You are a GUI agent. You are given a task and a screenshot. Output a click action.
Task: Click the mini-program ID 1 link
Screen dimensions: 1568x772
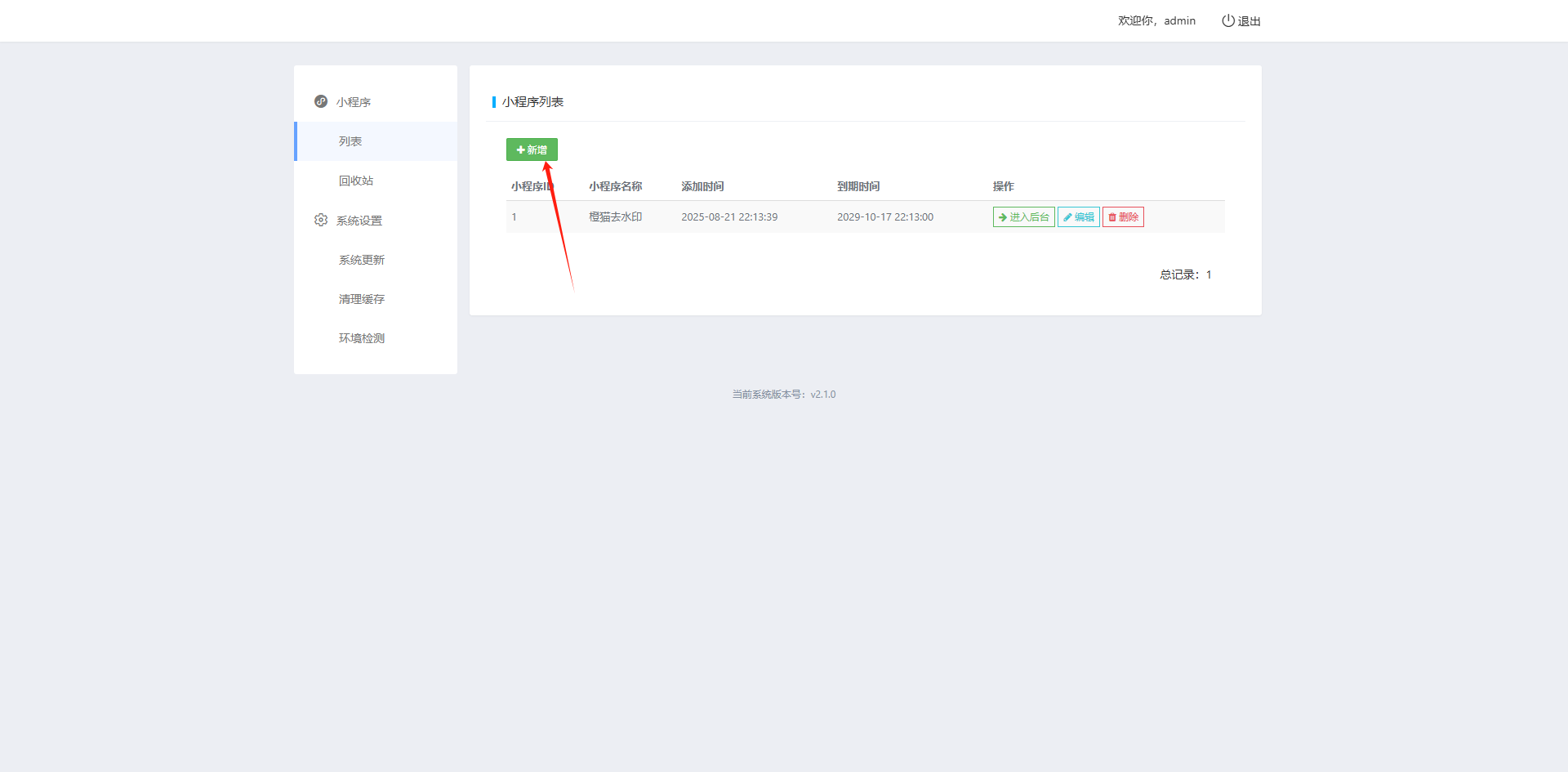pyautogui.click(x=514, y=216)
